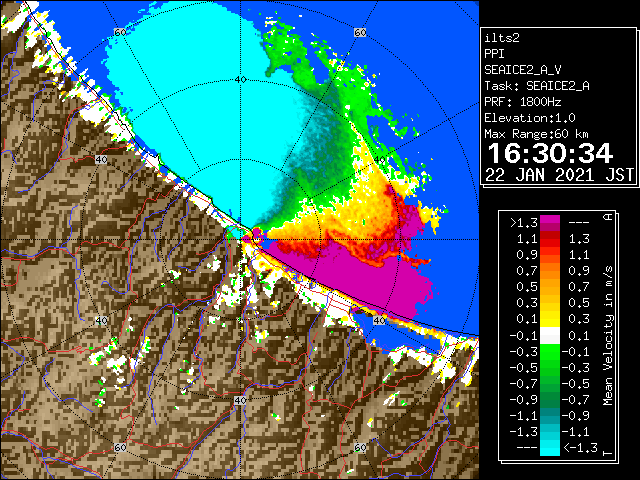Viewport: 640px width, 480px height.
Task: Select the date '22 JAN 2021 JST'
Action: [x=559, y=175]
